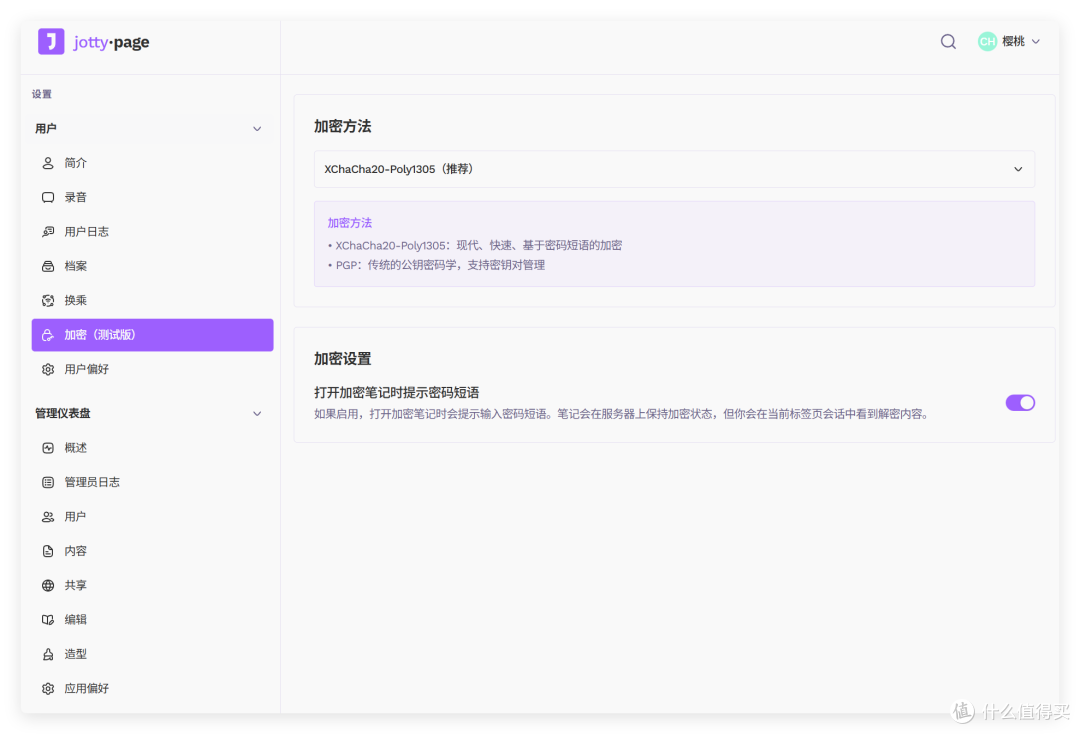Image resolution: width=1080 pixels, height=734 pixels.
Task: Click the CH user avatar
Action: click(987, 41)
